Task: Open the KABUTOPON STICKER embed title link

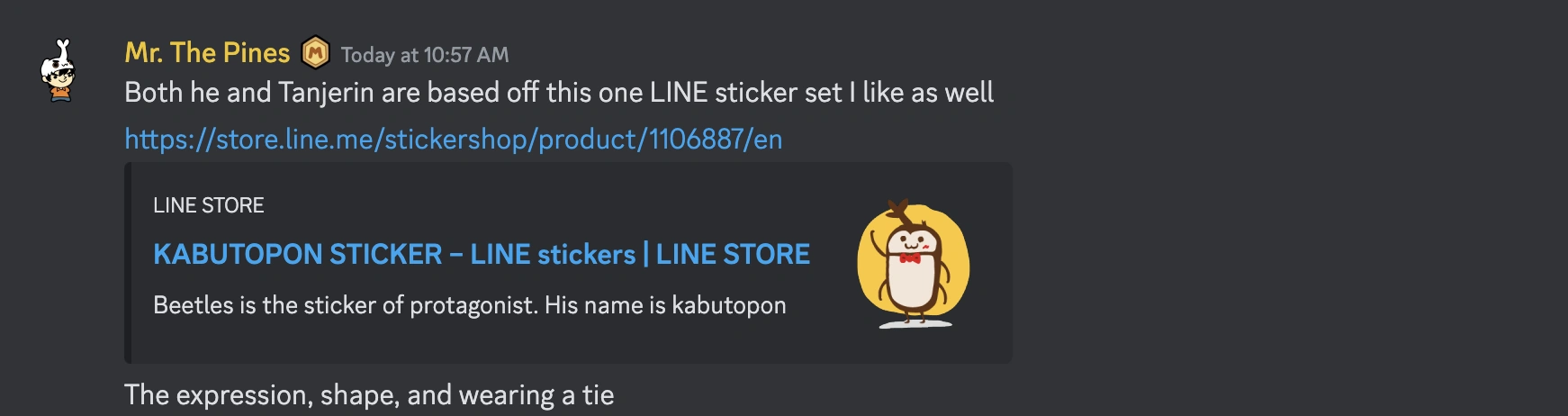Action: [482, 254]
